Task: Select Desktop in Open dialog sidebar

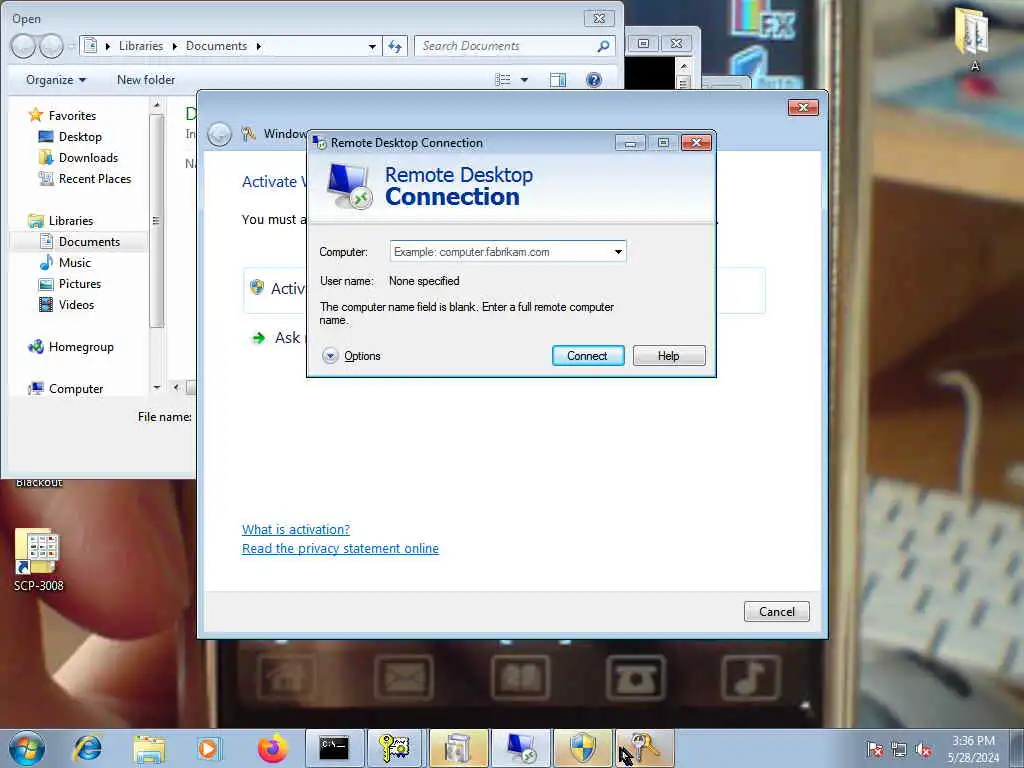Action: (x=70, y=136)
